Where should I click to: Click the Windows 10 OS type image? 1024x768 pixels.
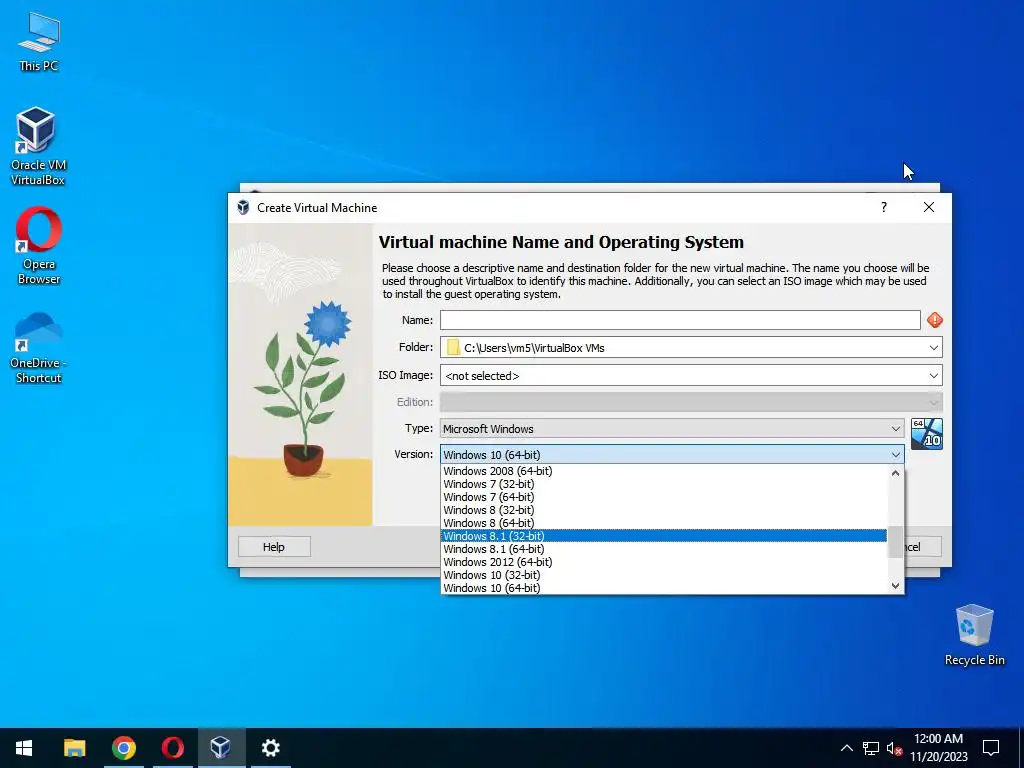927,434
